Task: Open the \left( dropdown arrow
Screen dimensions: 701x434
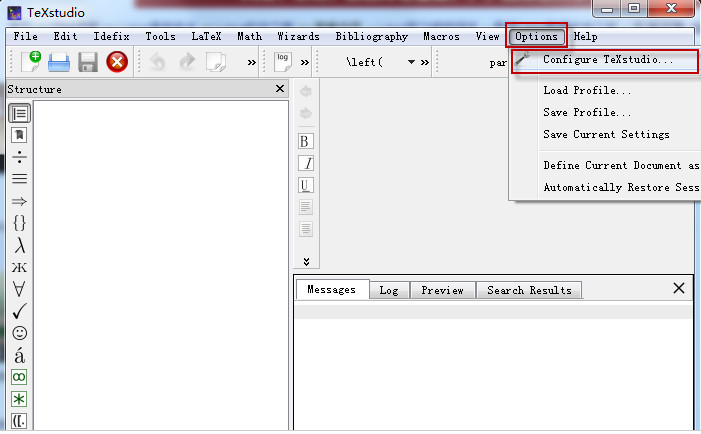Action: 411,62
